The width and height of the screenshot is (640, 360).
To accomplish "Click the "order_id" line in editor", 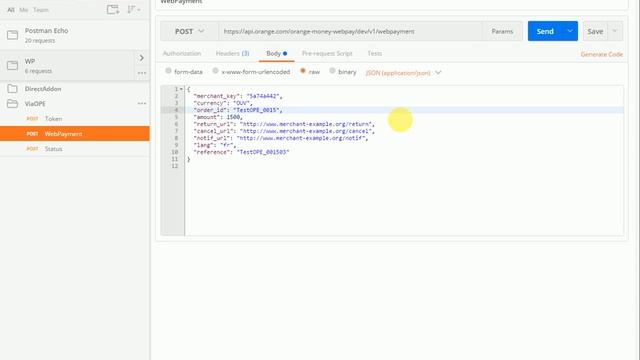I will [238, 110].
